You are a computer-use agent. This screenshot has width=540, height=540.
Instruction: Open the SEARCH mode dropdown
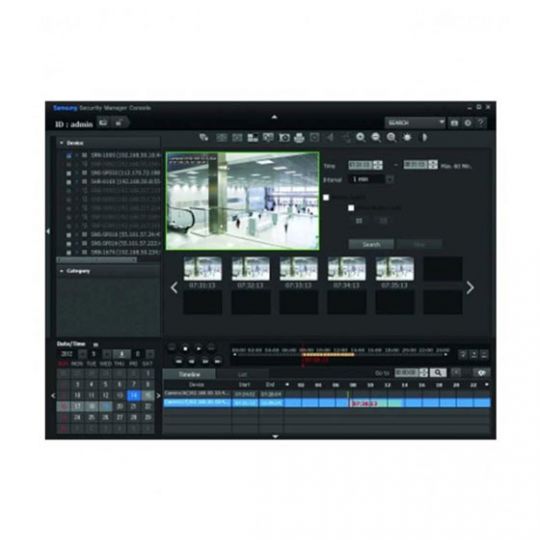[415, 123]
